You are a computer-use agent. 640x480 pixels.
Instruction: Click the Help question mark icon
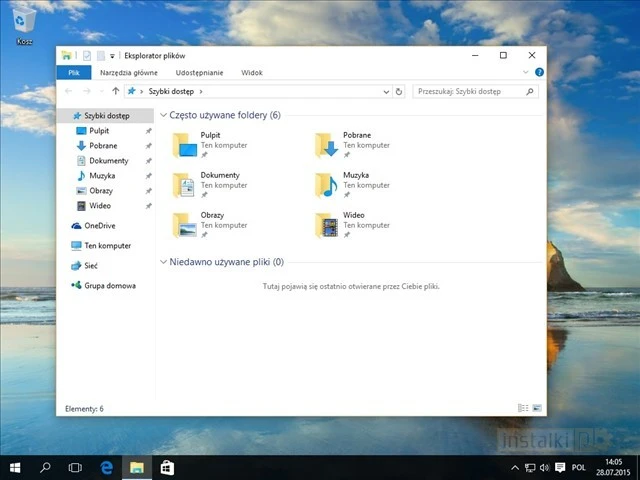pos(539,72)
